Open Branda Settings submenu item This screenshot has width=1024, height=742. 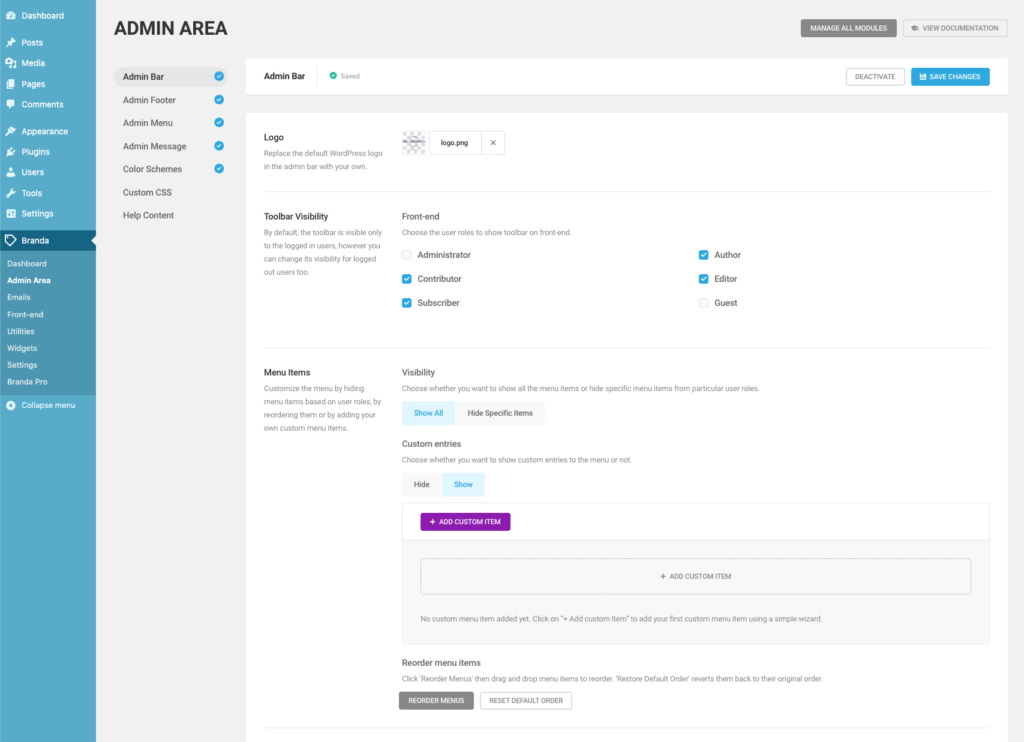tap(22, 365)
